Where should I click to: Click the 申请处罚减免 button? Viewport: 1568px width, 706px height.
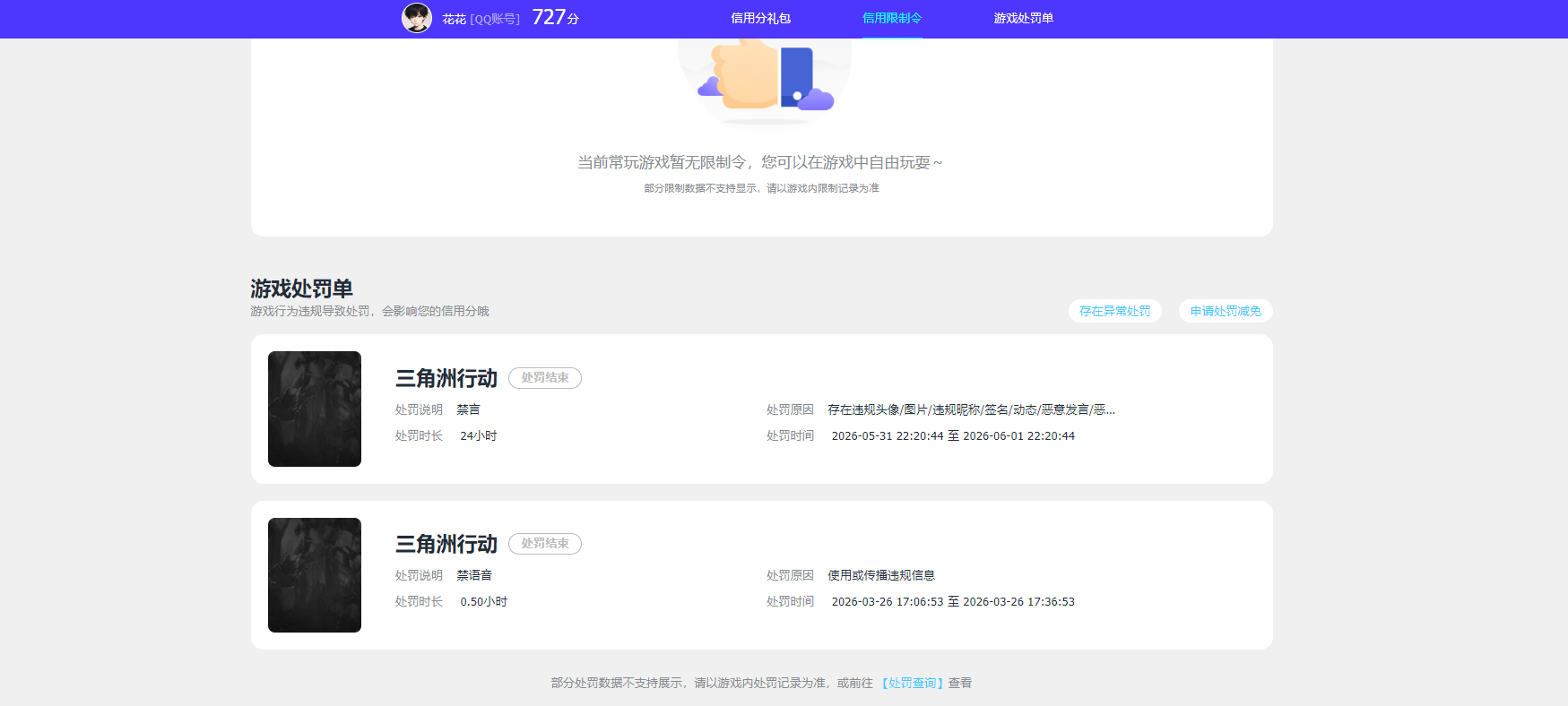coord(1226,311)
